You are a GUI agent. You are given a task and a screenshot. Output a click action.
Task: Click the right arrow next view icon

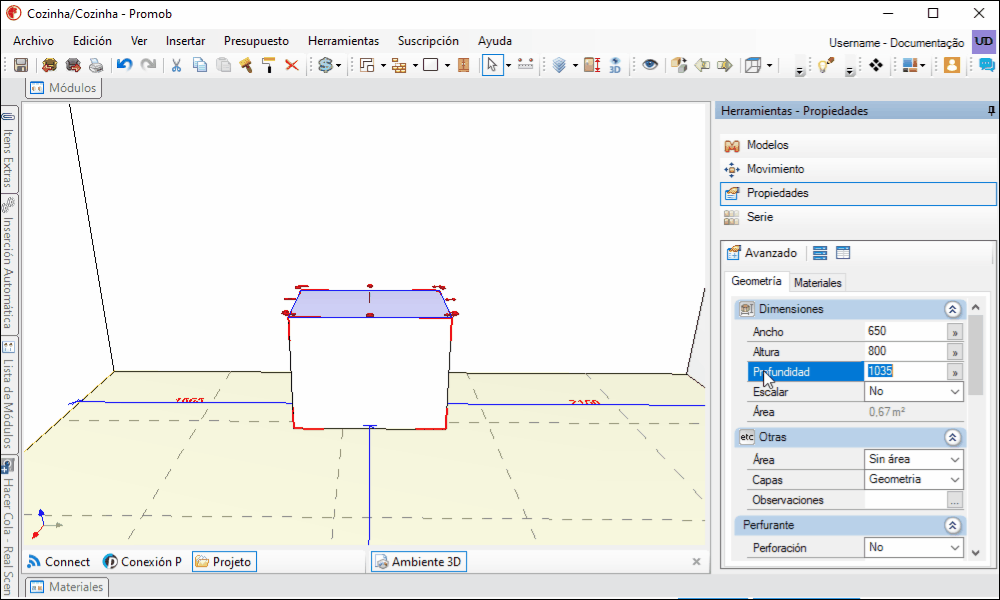(x=725, y=65)
